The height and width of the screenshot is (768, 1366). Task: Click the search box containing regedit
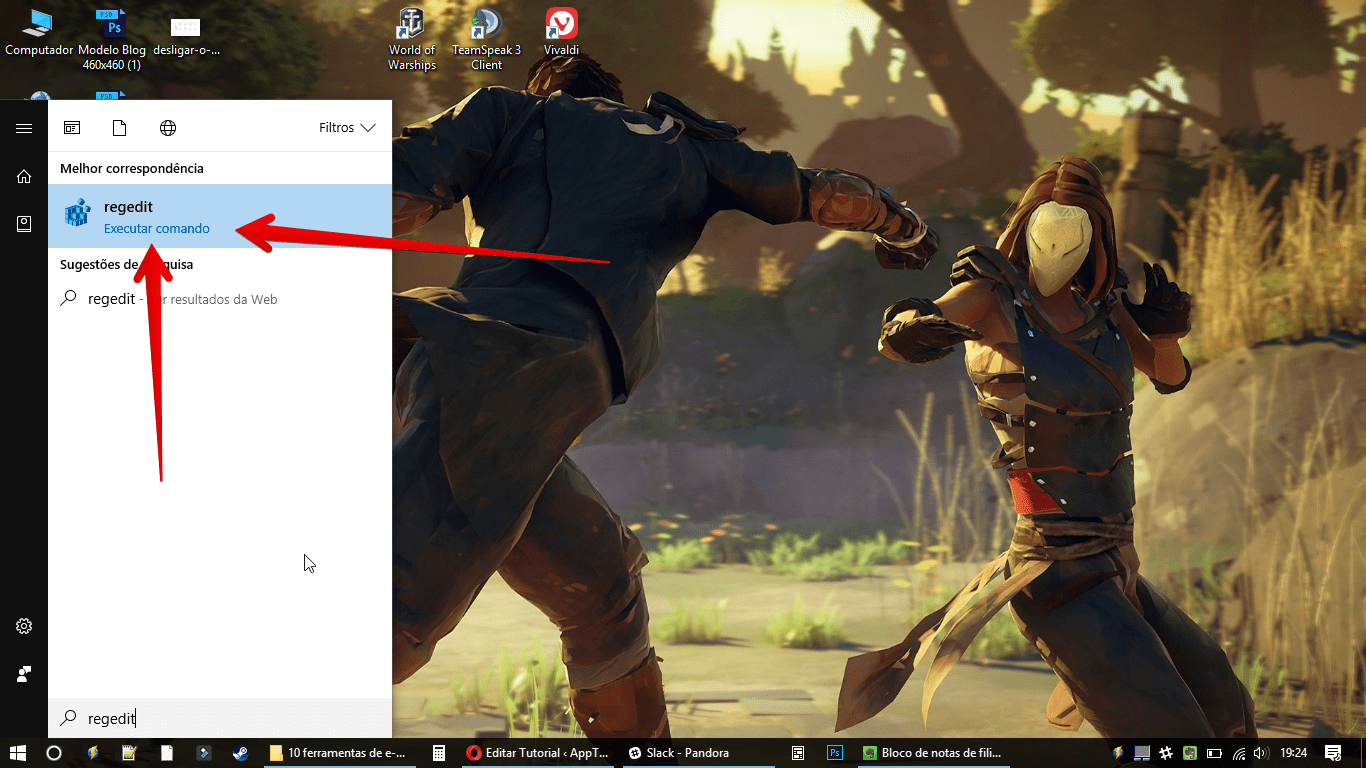pos(220,718)
